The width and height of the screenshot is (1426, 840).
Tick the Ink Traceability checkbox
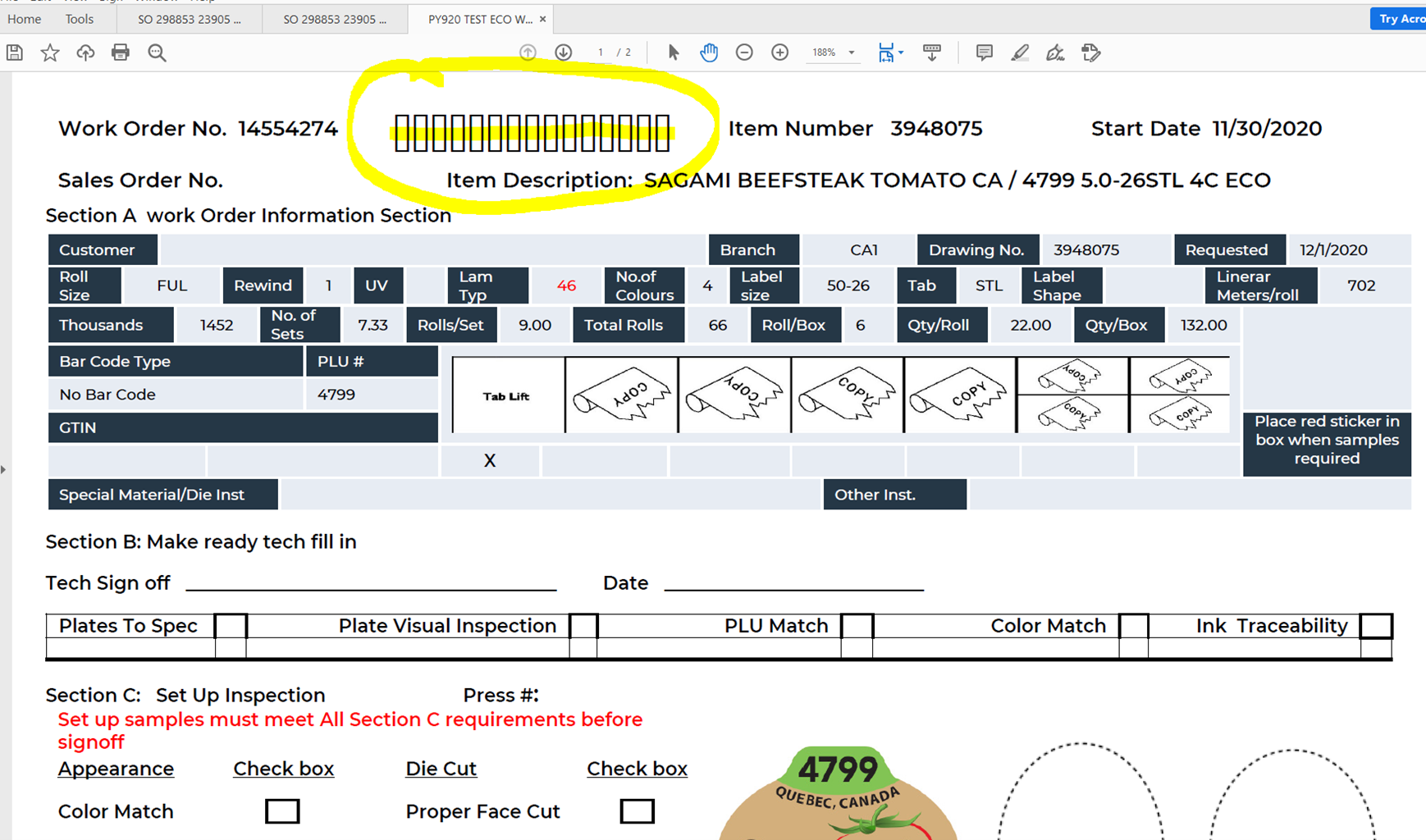[x=1376, y=626]
